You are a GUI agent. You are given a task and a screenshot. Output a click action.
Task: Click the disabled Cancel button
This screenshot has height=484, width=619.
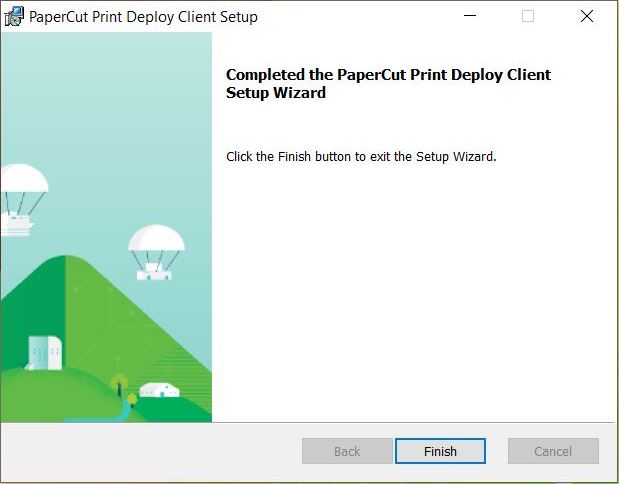pos(553,451)
